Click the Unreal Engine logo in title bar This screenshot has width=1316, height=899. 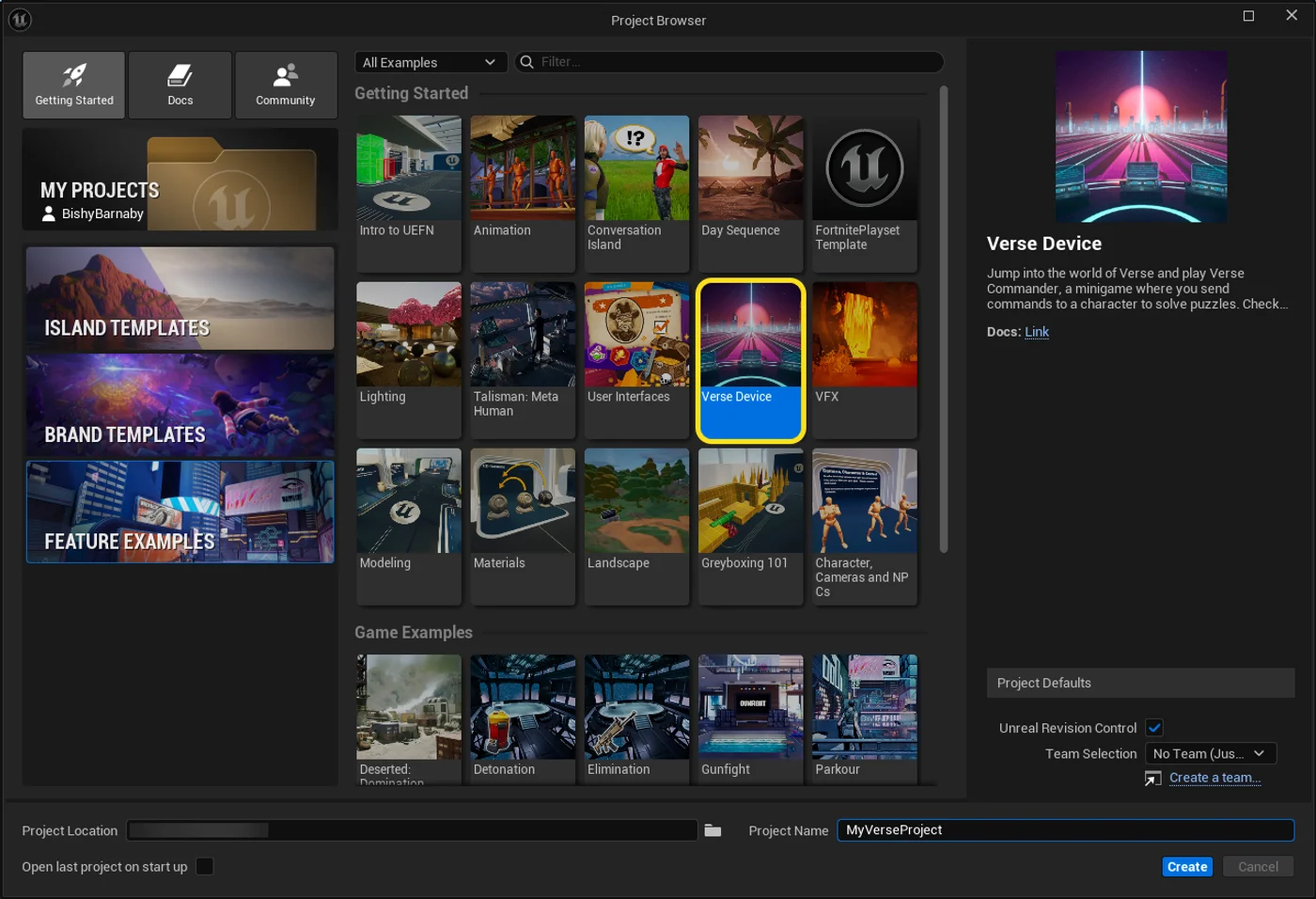[20, 19]
